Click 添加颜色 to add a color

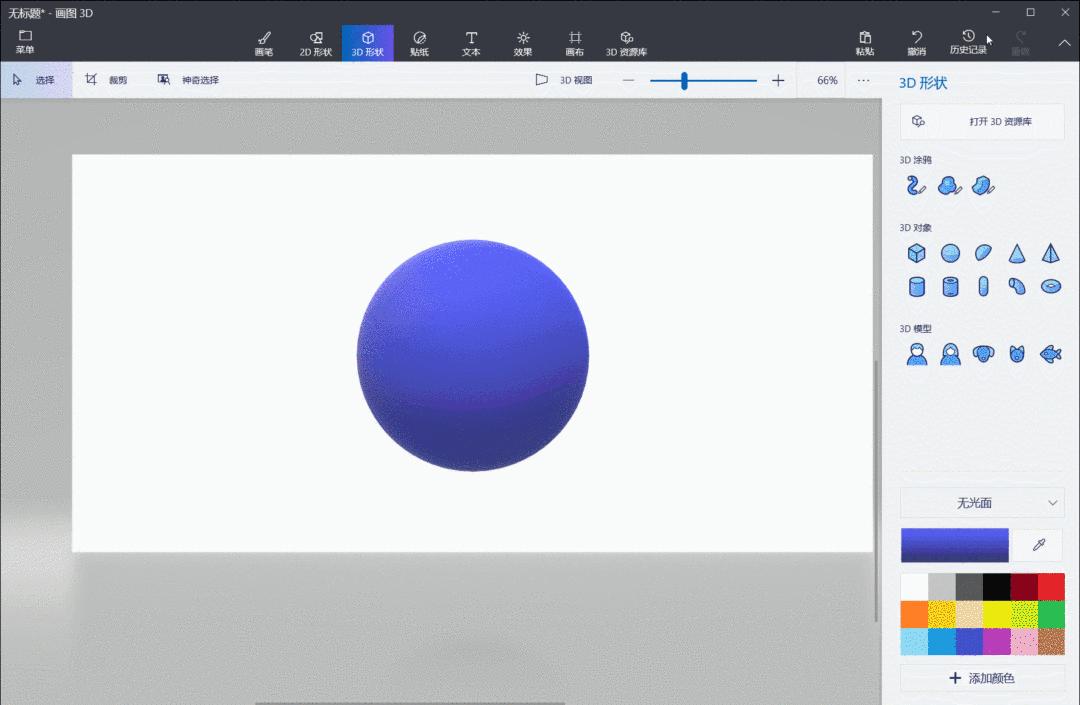(982, 678)
